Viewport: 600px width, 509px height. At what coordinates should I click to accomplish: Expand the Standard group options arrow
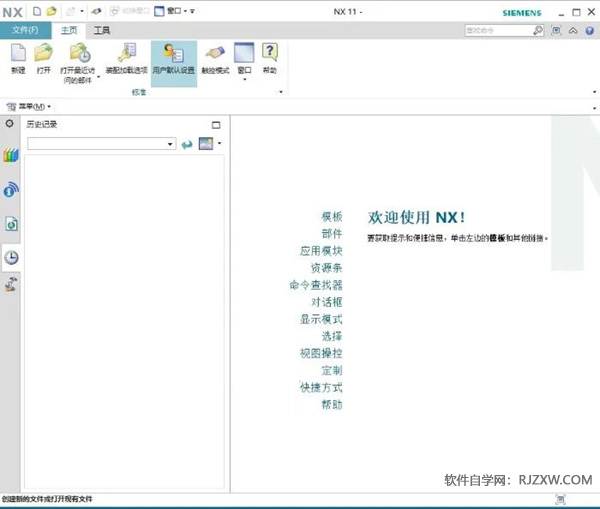[x=281, y=92]
